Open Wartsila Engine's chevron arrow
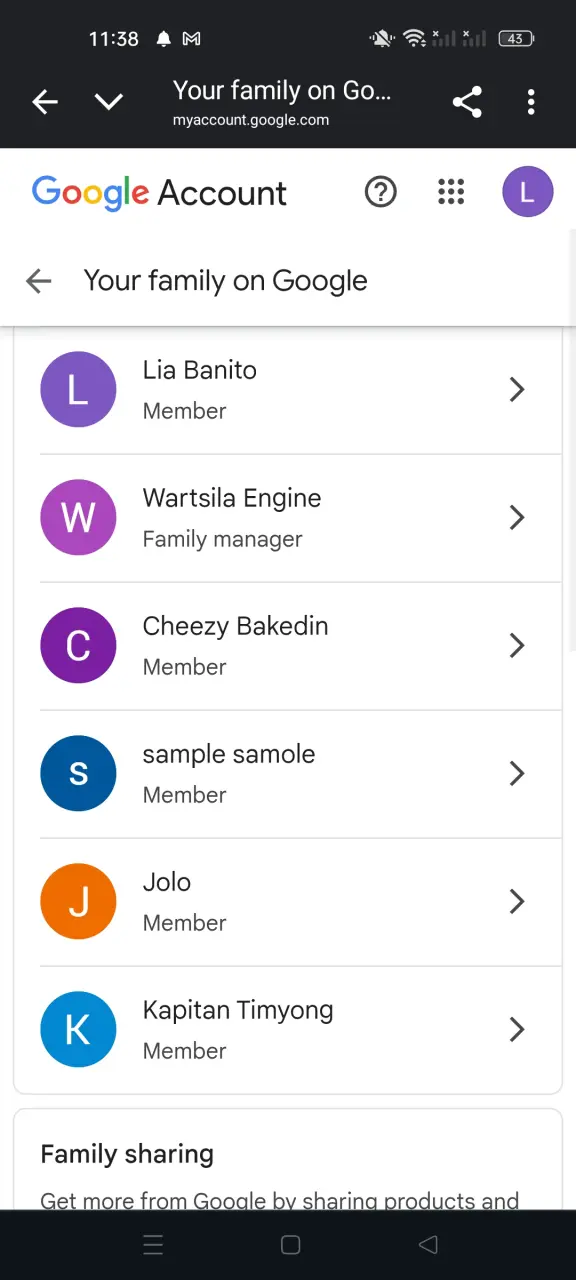 point(517,517)
